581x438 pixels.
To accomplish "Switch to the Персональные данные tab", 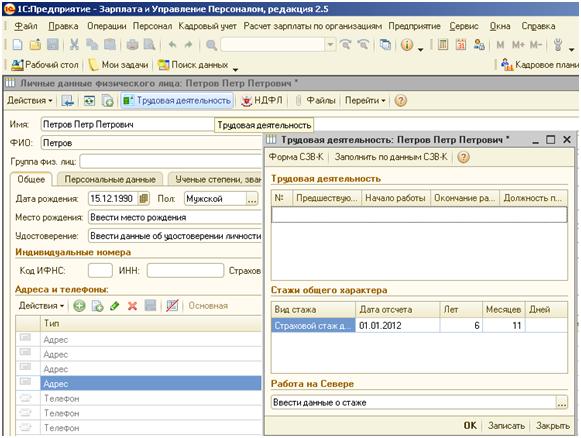I will tap(110, 179).
